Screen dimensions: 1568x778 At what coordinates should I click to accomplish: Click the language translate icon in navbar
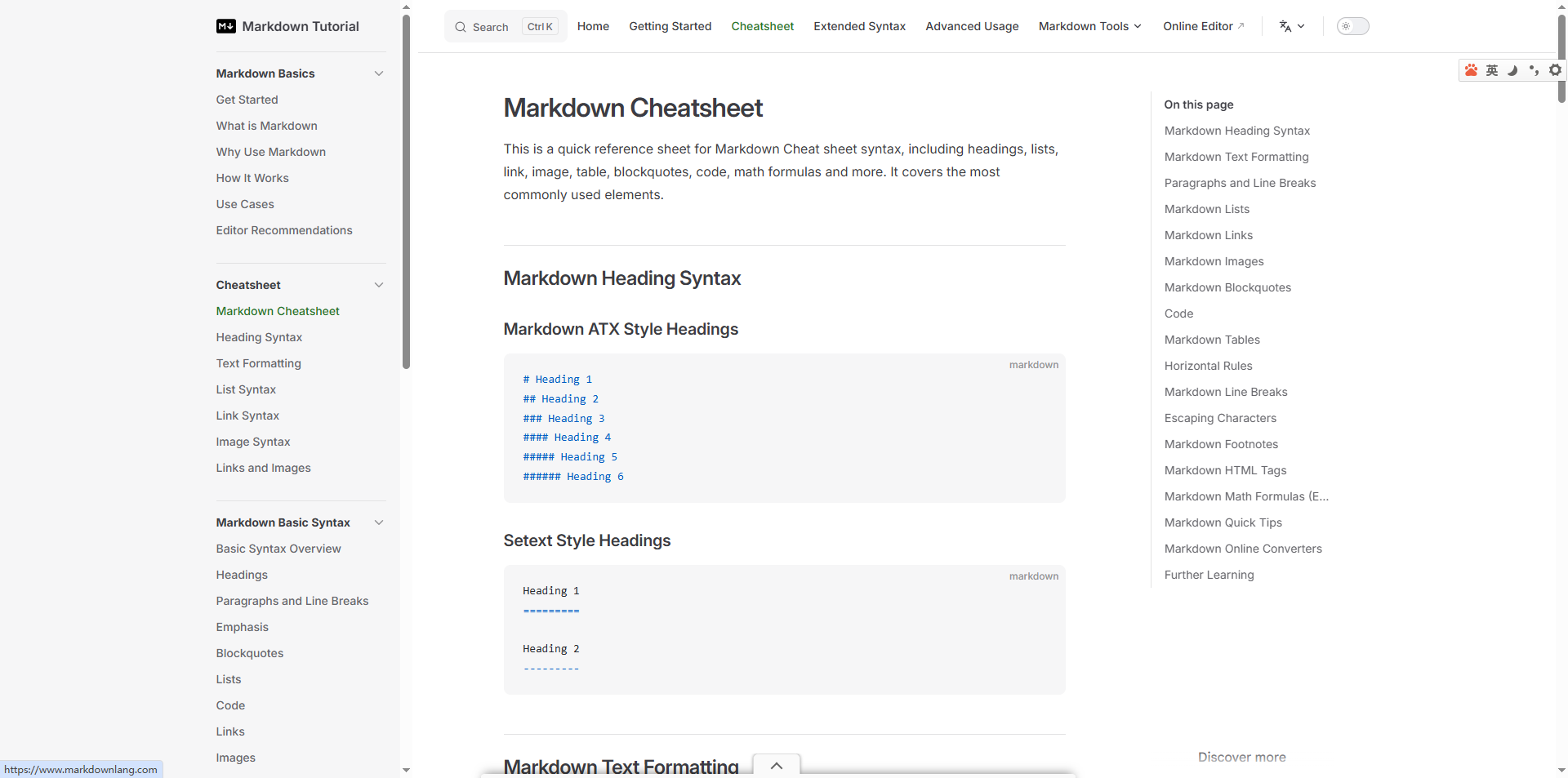1286,26
